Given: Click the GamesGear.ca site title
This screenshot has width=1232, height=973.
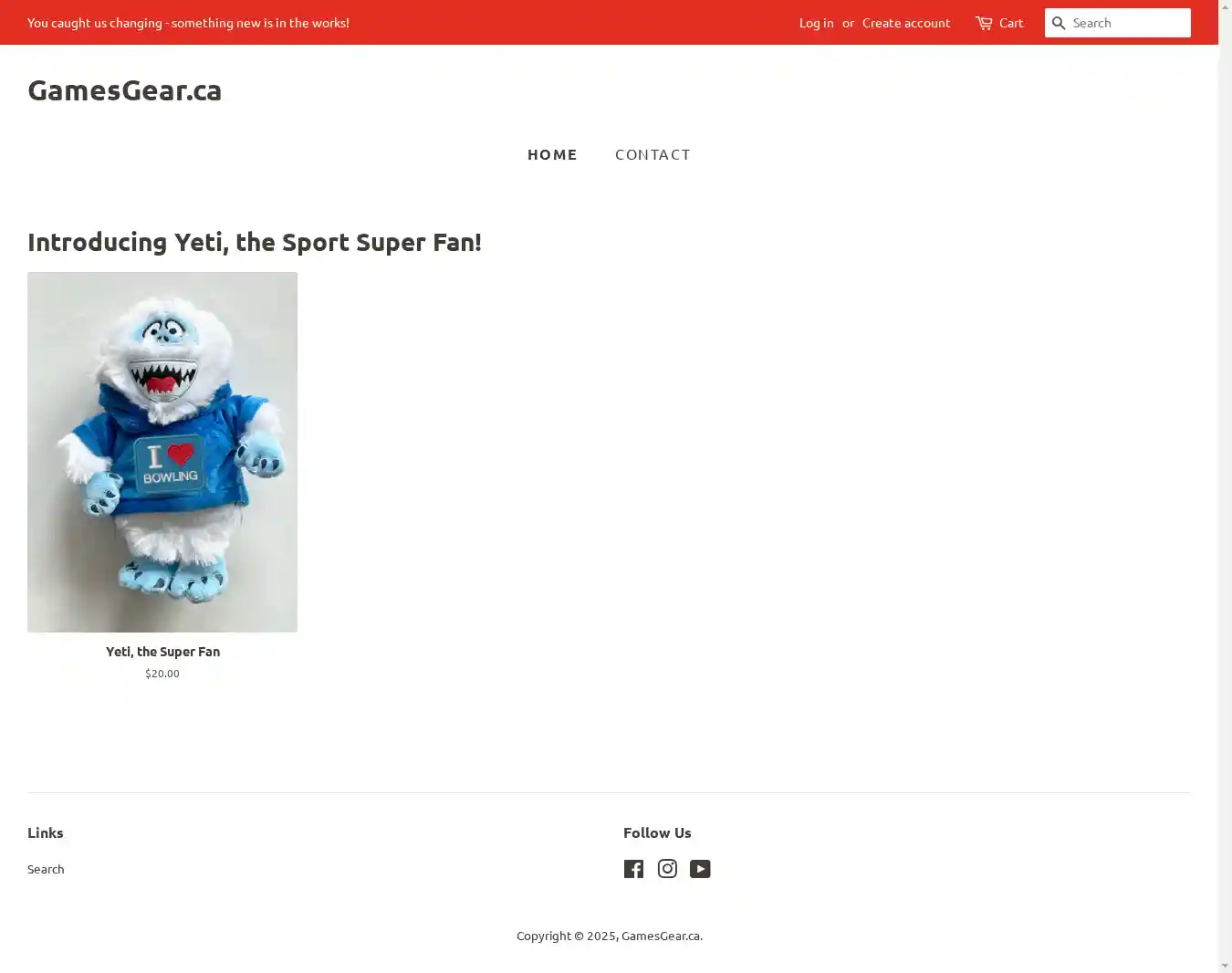Looking at the screenshot, I should tap(125, 89).
